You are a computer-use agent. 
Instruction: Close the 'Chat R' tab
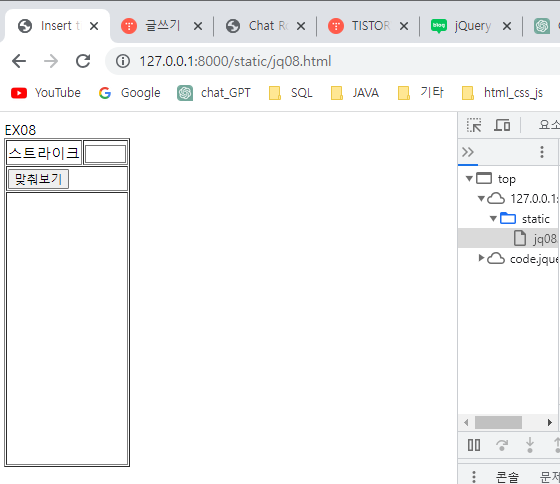(x=301, y=26)
